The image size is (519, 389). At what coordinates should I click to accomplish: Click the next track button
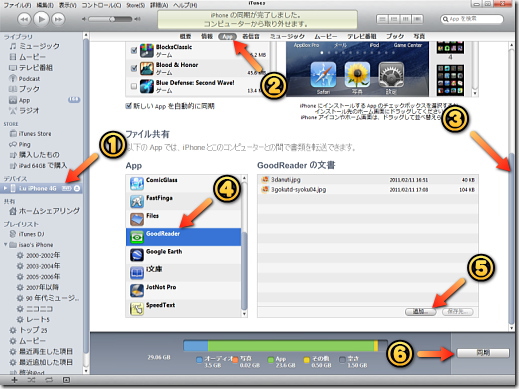pyautogui.click(x=58, y=19)
